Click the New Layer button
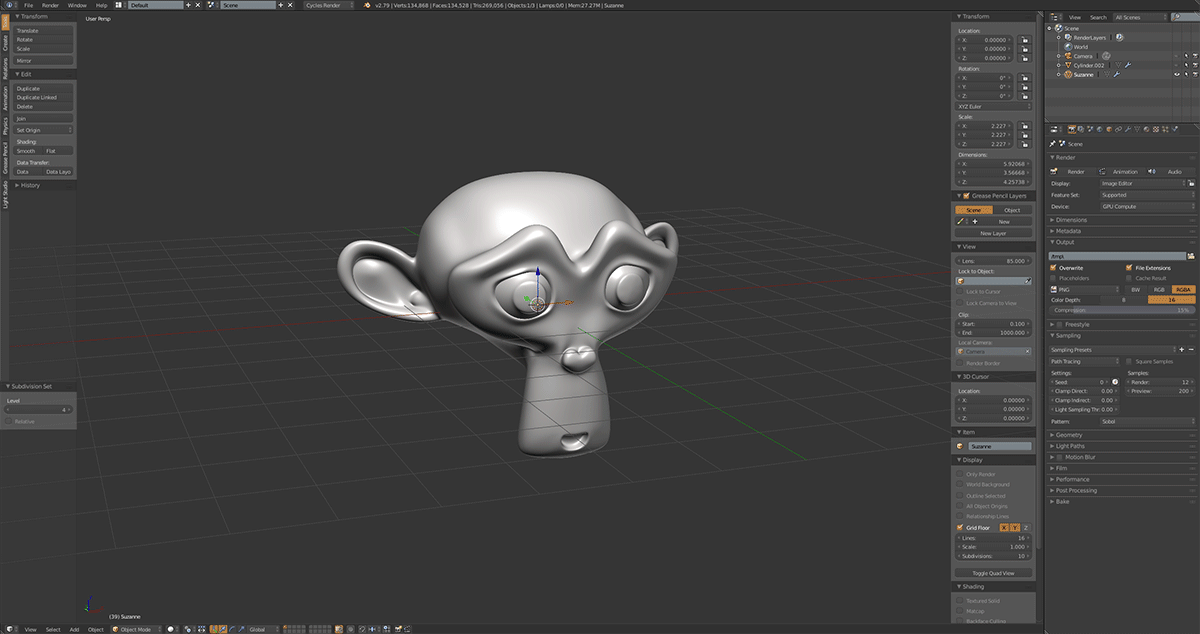 pyautogui.click(x=993, y=233)
